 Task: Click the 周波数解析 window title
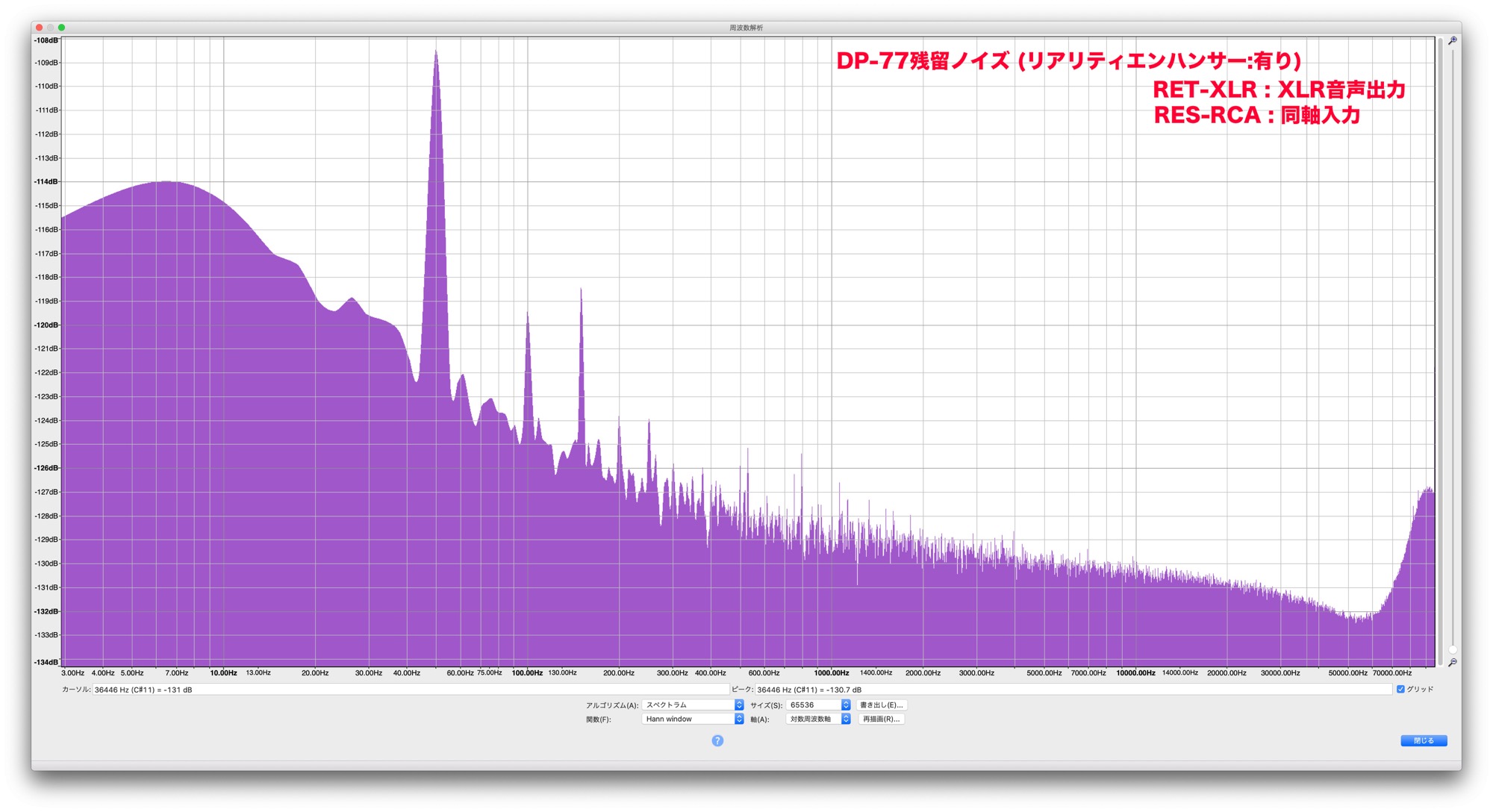[x=746, y=28]
